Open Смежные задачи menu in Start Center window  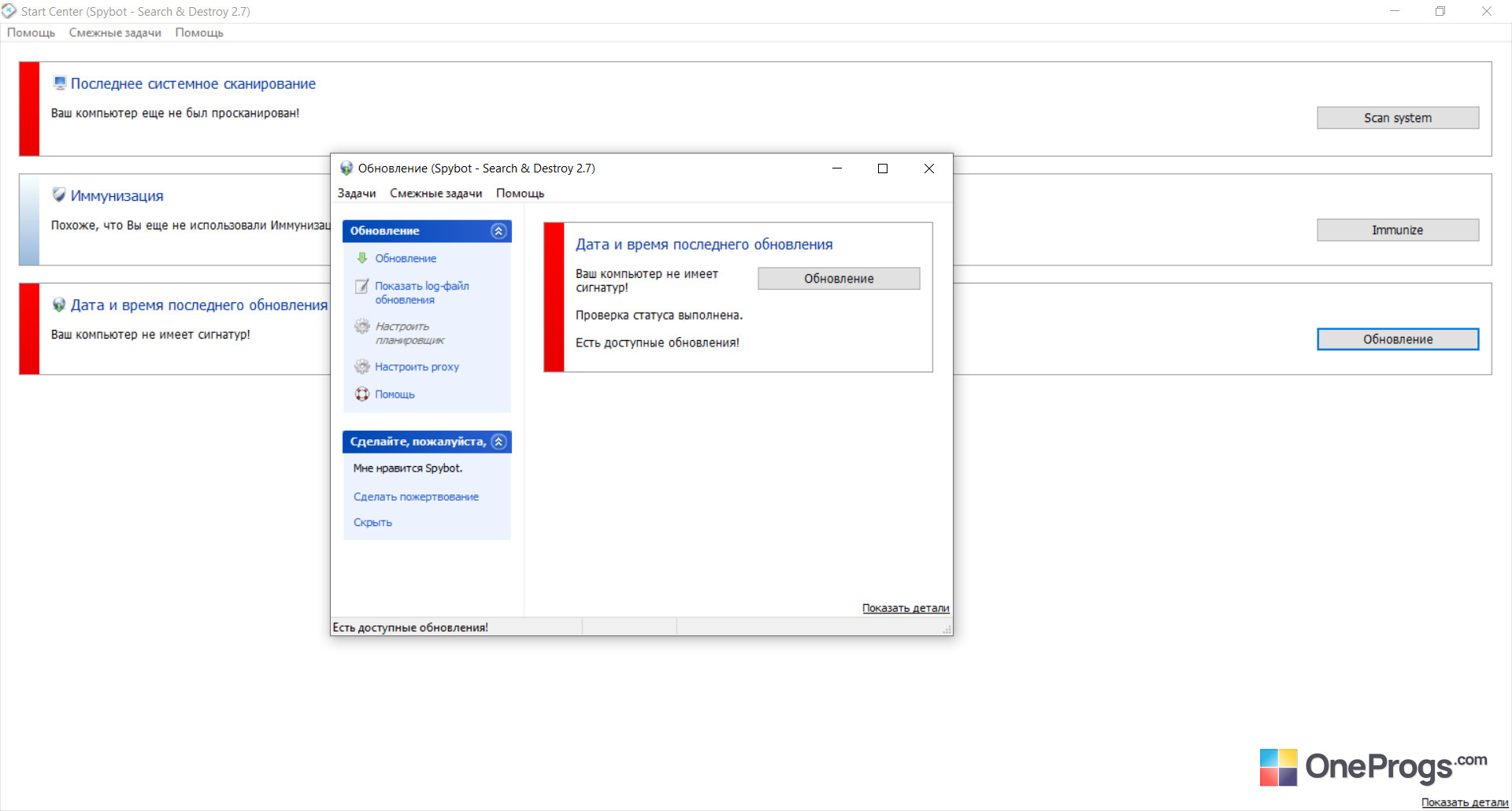pos(115,32)
